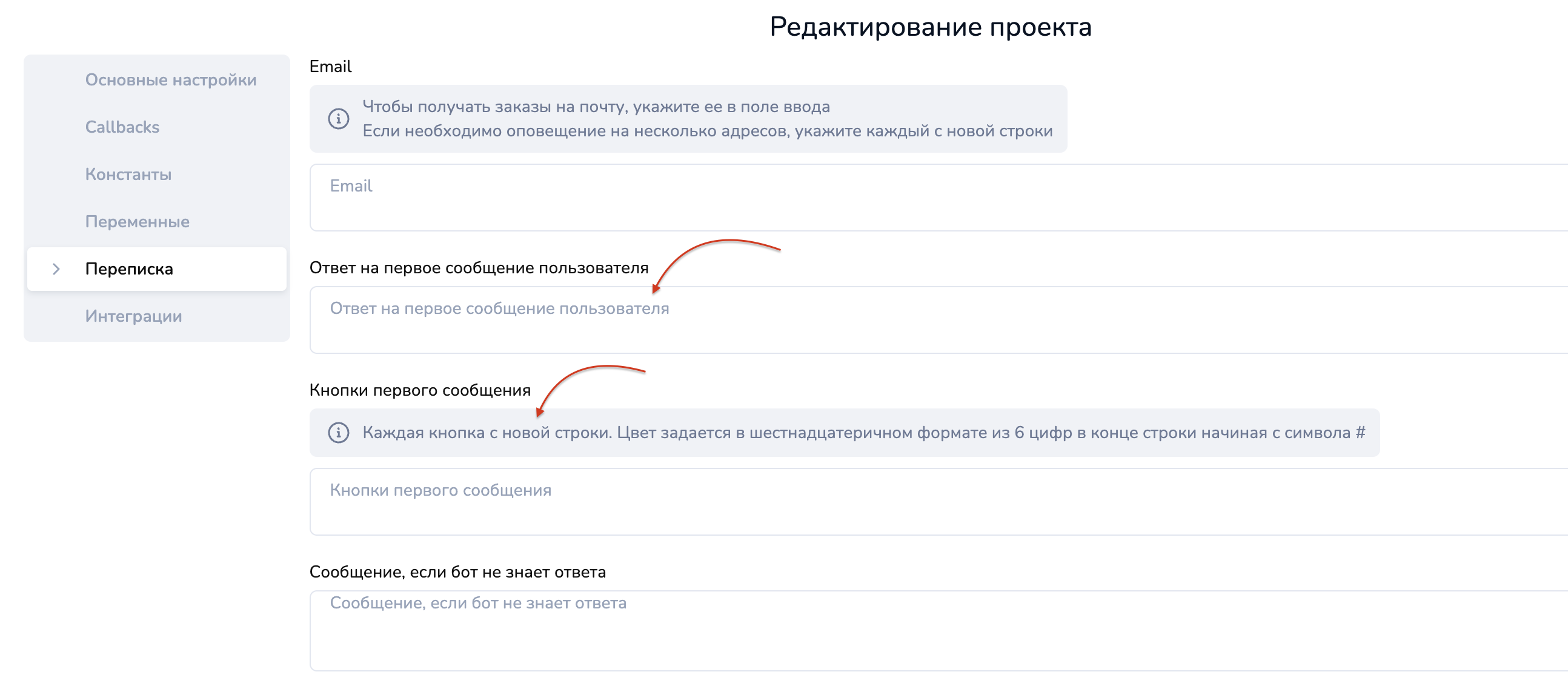The width and height of the screenshot is (1568, 686).
Task: Click the Email field label
Action: pos(330,66)
